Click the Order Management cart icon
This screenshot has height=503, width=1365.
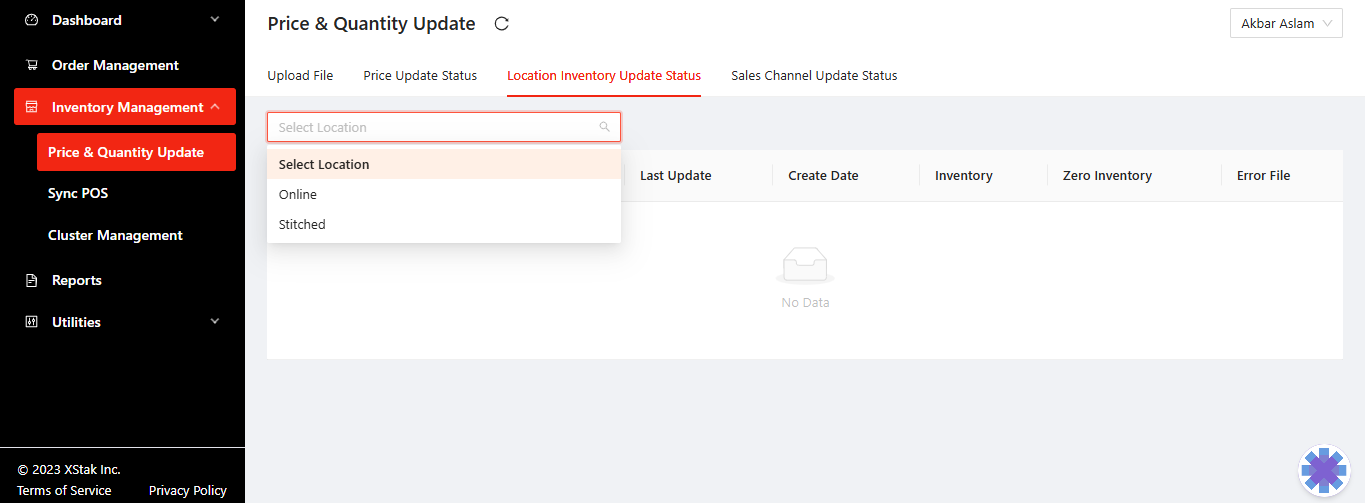31,65
